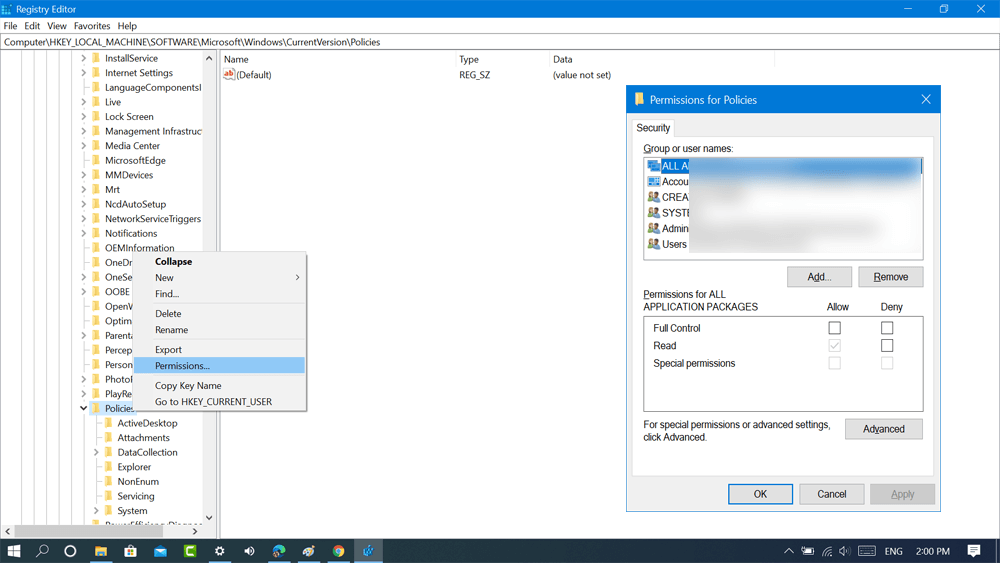Open Camtasia green icon in taskbar
Viewport: 1000px width, 563px height.
pyautogui.click(x=190, y=551)
